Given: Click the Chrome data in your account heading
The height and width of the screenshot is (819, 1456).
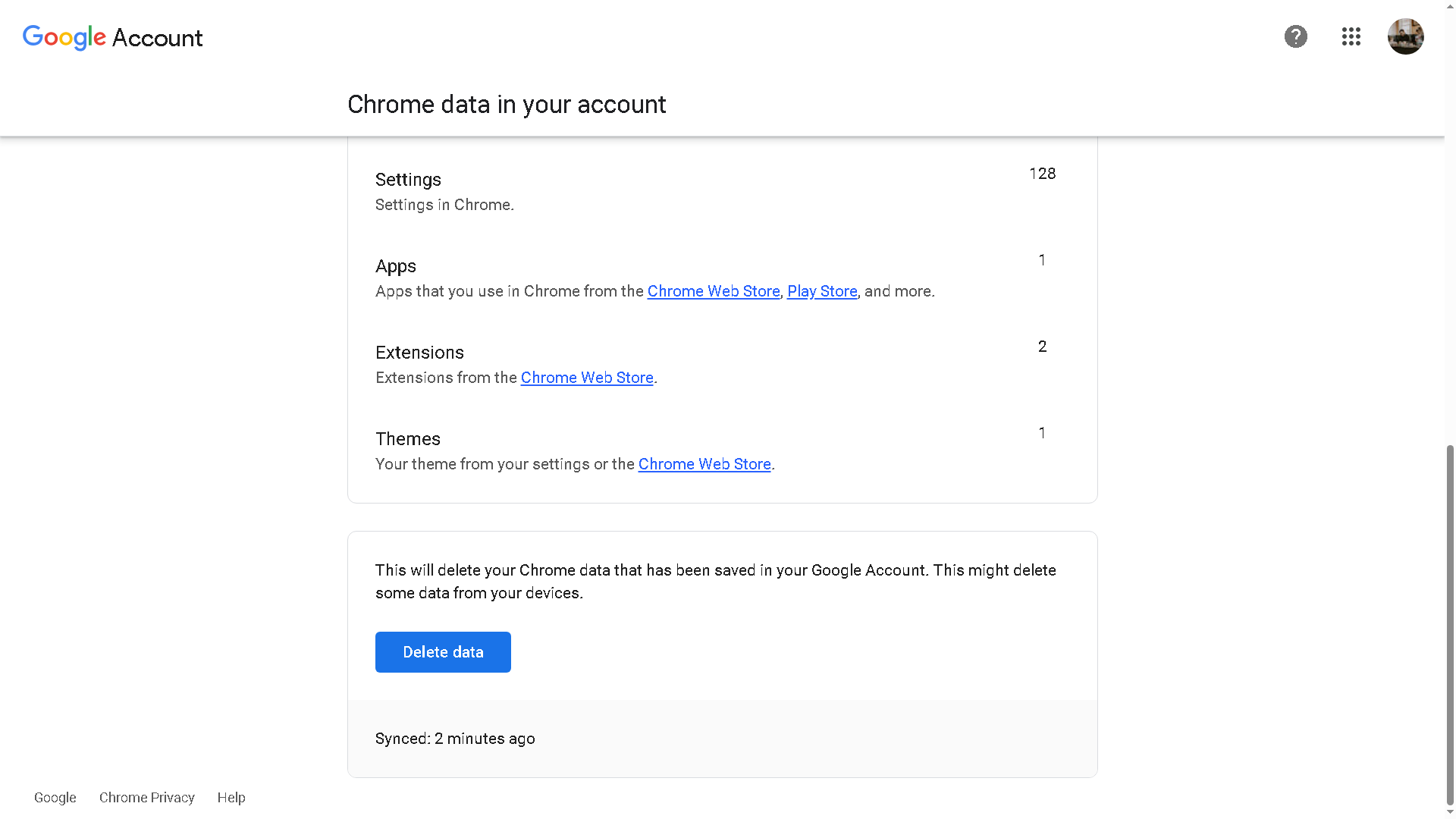Looking at the screenshot, I should click(x=507, y=105).
